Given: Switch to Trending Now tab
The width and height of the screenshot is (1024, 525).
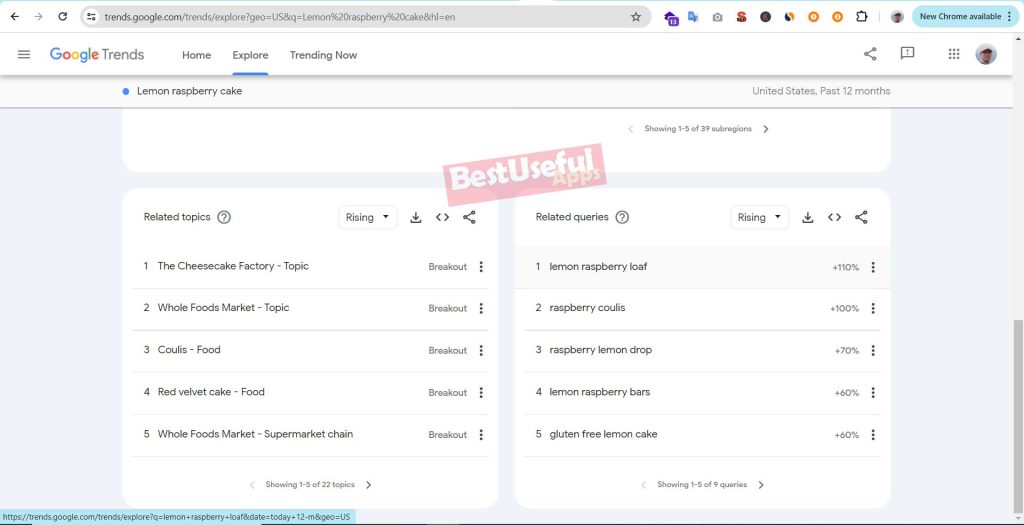Looking at the screenshot, I should pos(323,55).
